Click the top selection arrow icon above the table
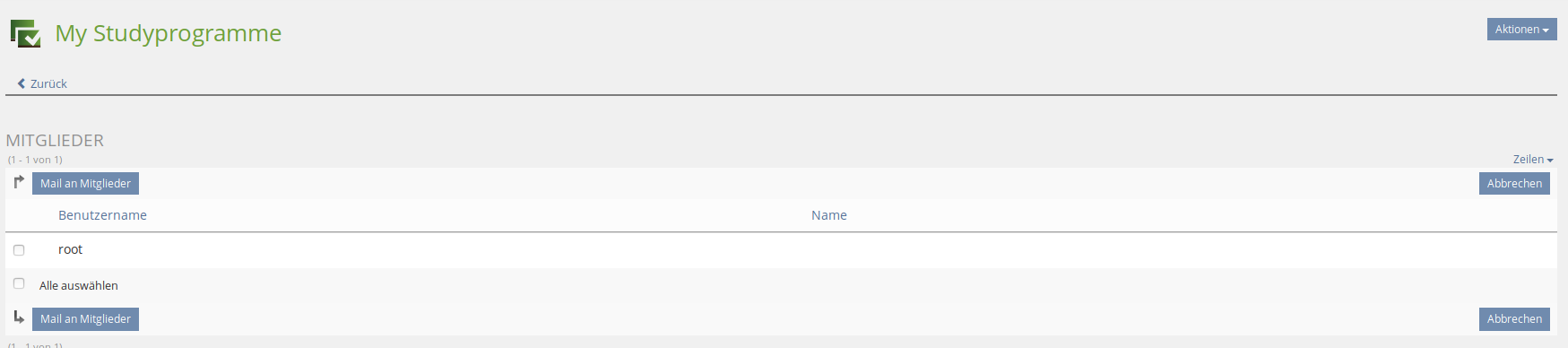 (19, 182)
